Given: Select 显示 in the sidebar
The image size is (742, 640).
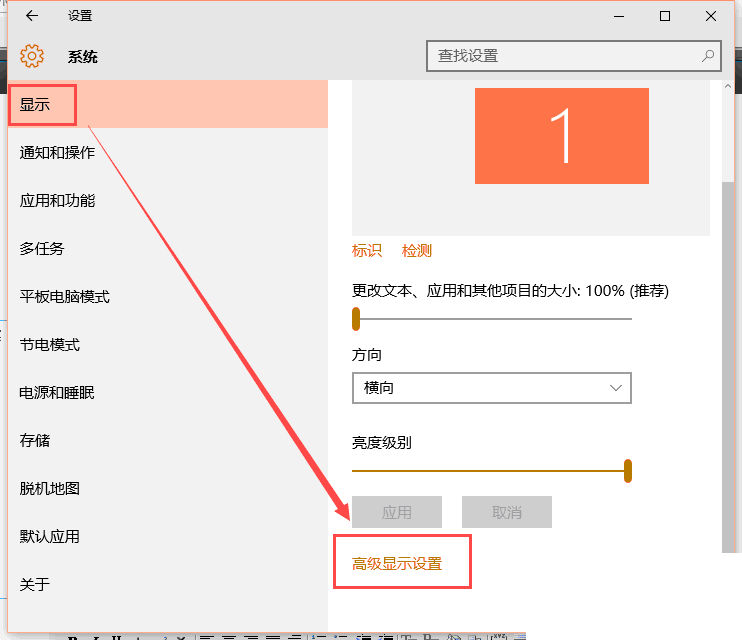Looking at the screenshot, I should click(x=36, y=104).
